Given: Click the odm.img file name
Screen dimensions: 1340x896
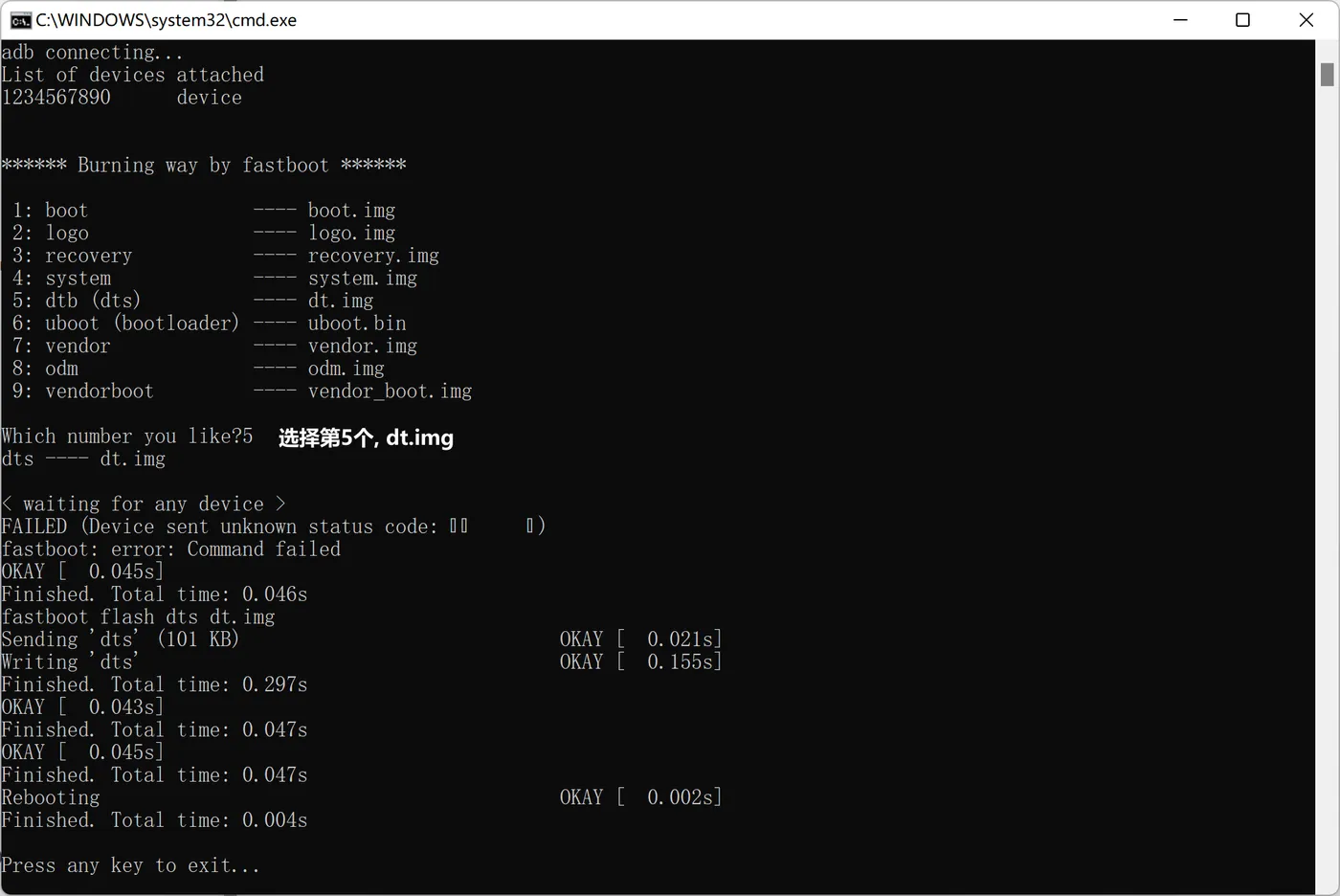Looking at the screenshot, I should 346,369.
